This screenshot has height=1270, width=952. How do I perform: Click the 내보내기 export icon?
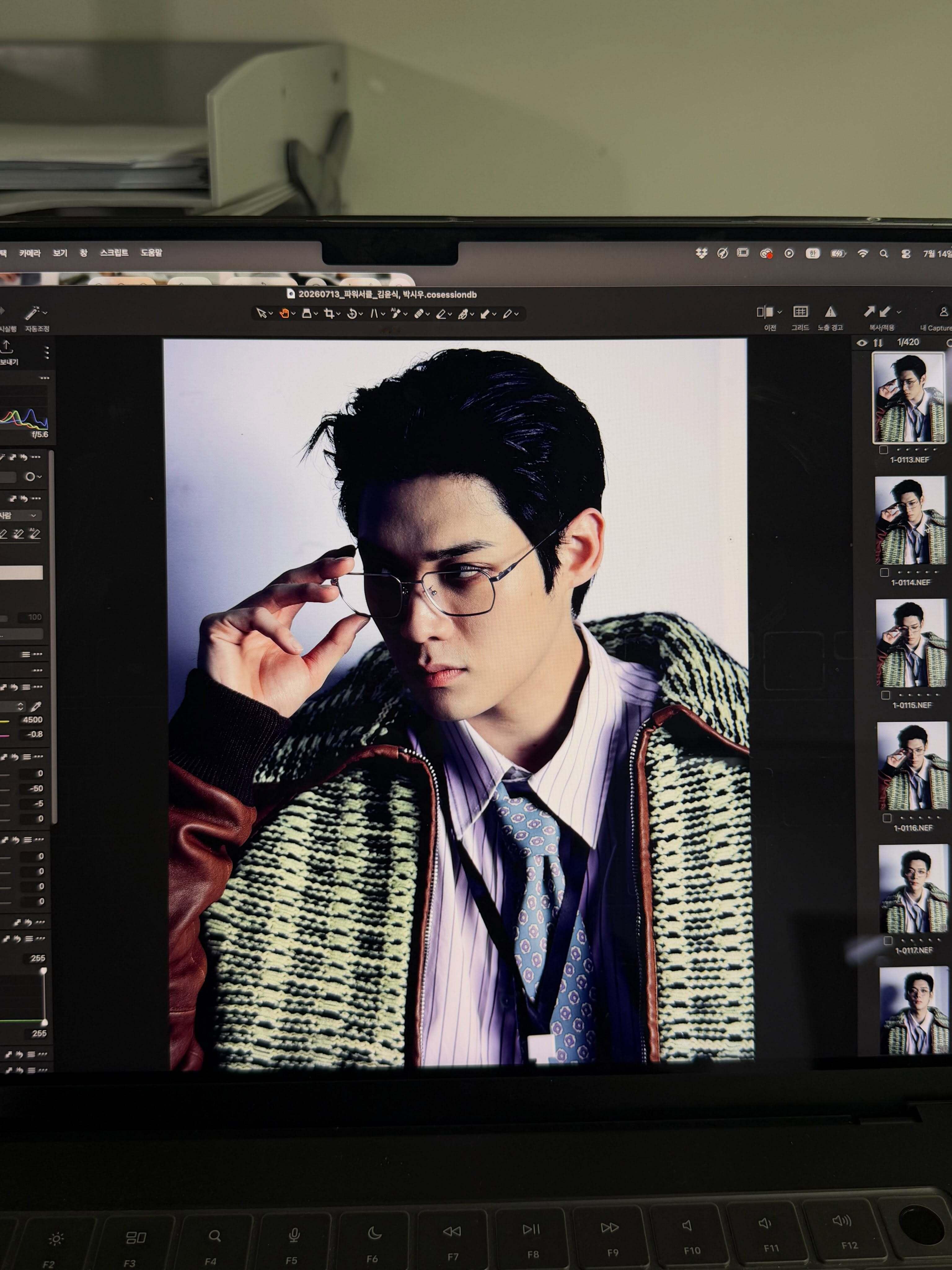coord(7,346)
